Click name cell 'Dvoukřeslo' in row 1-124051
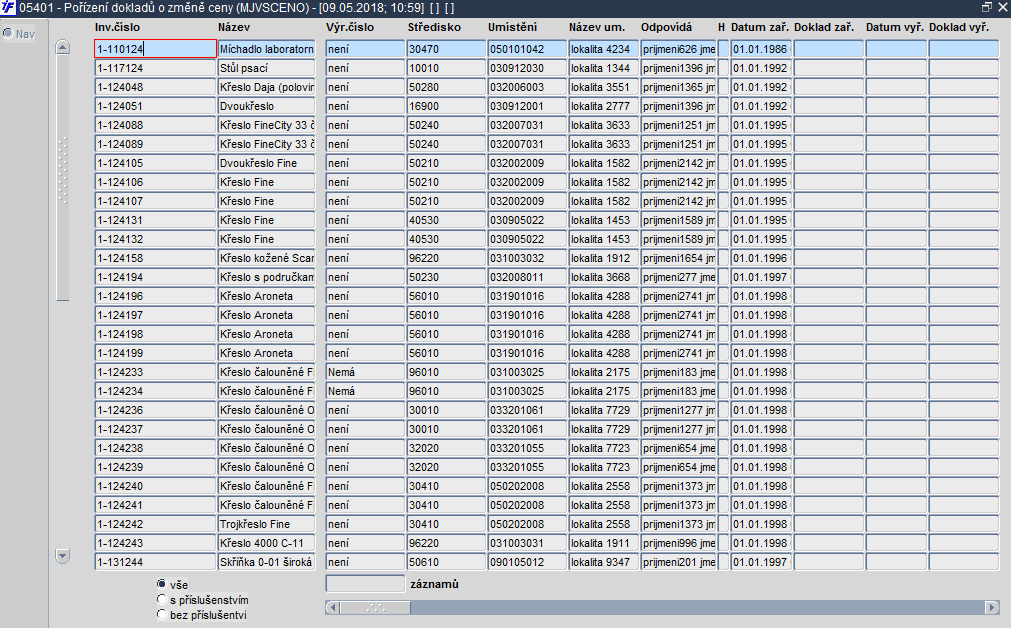The width and height of the screenshot is (1011, 628). click(x=266, y=106)
